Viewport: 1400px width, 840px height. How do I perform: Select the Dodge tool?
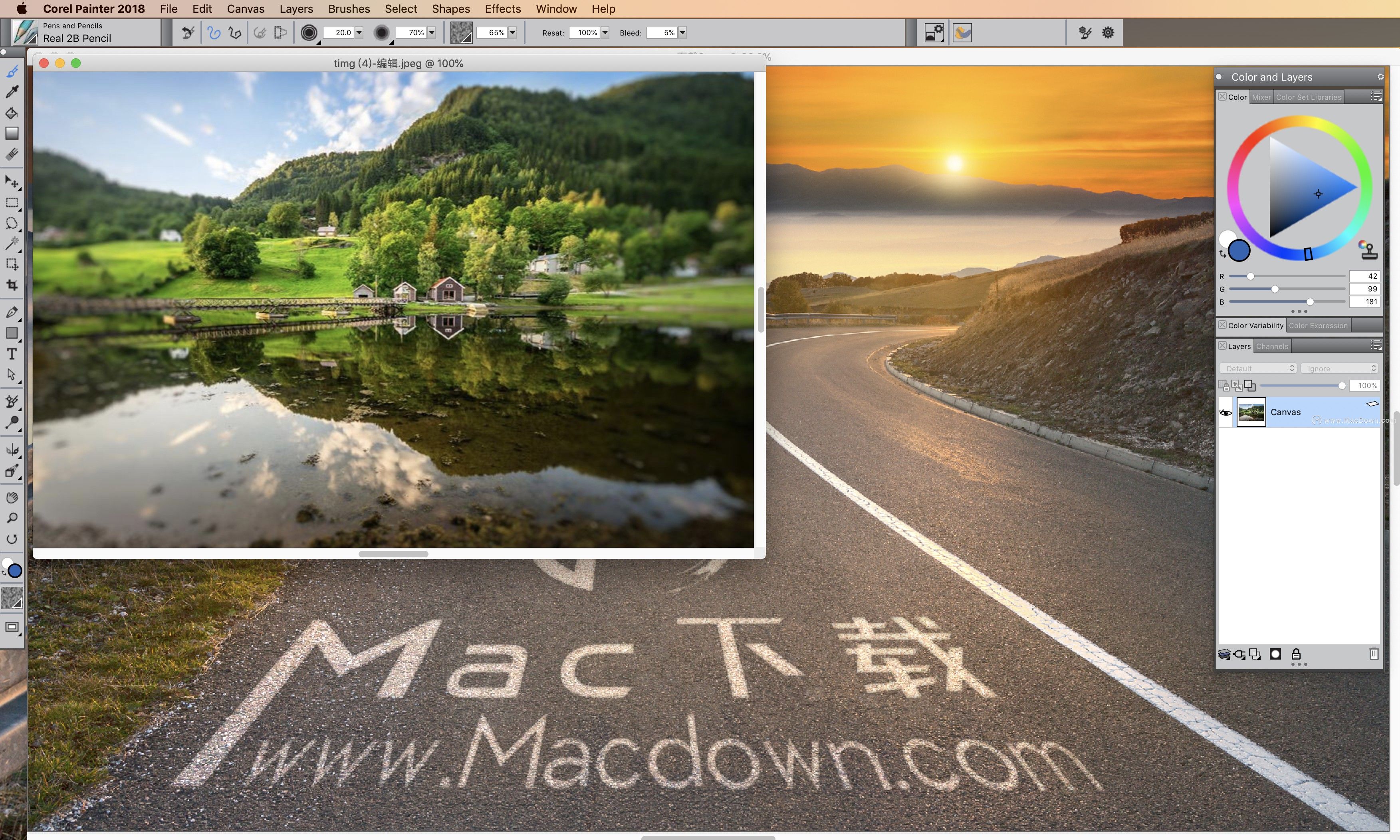click(12, 423)
